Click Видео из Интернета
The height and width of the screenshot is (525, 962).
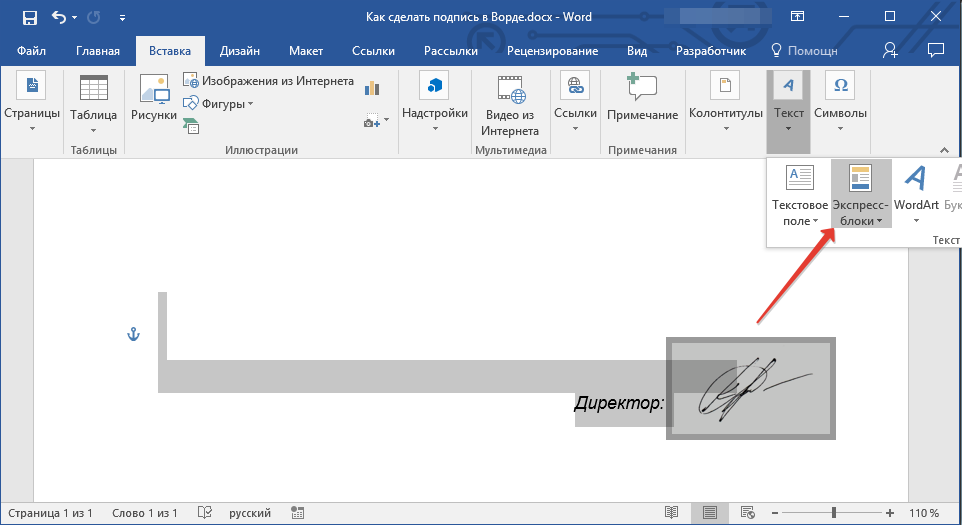coord(510,106)
